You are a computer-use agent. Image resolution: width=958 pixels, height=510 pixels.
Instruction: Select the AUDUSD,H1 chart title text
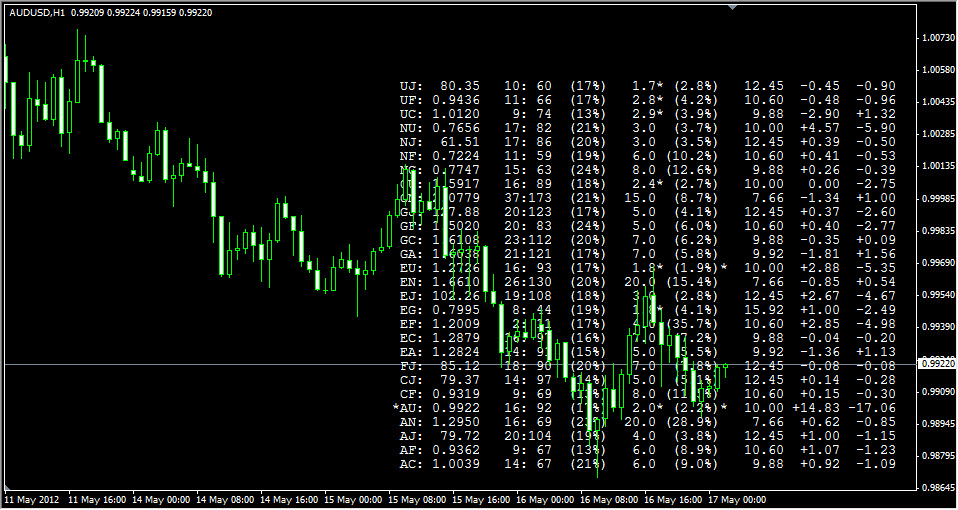[x=37, y=11]
